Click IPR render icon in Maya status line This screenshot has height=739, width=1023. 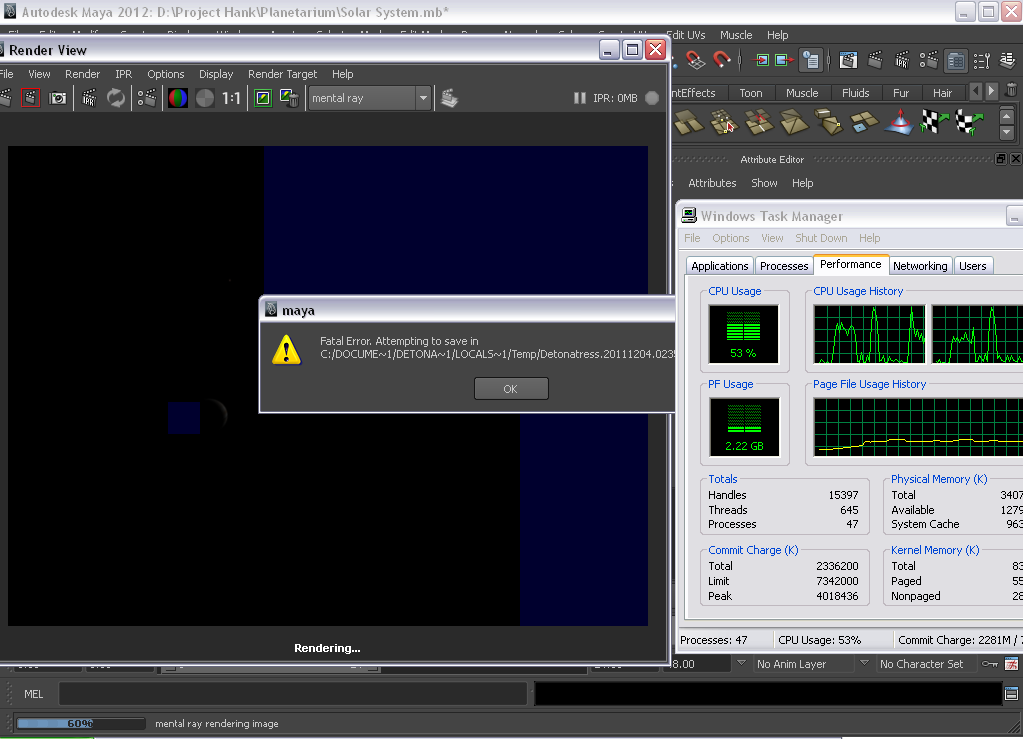(x=902, y=61)
